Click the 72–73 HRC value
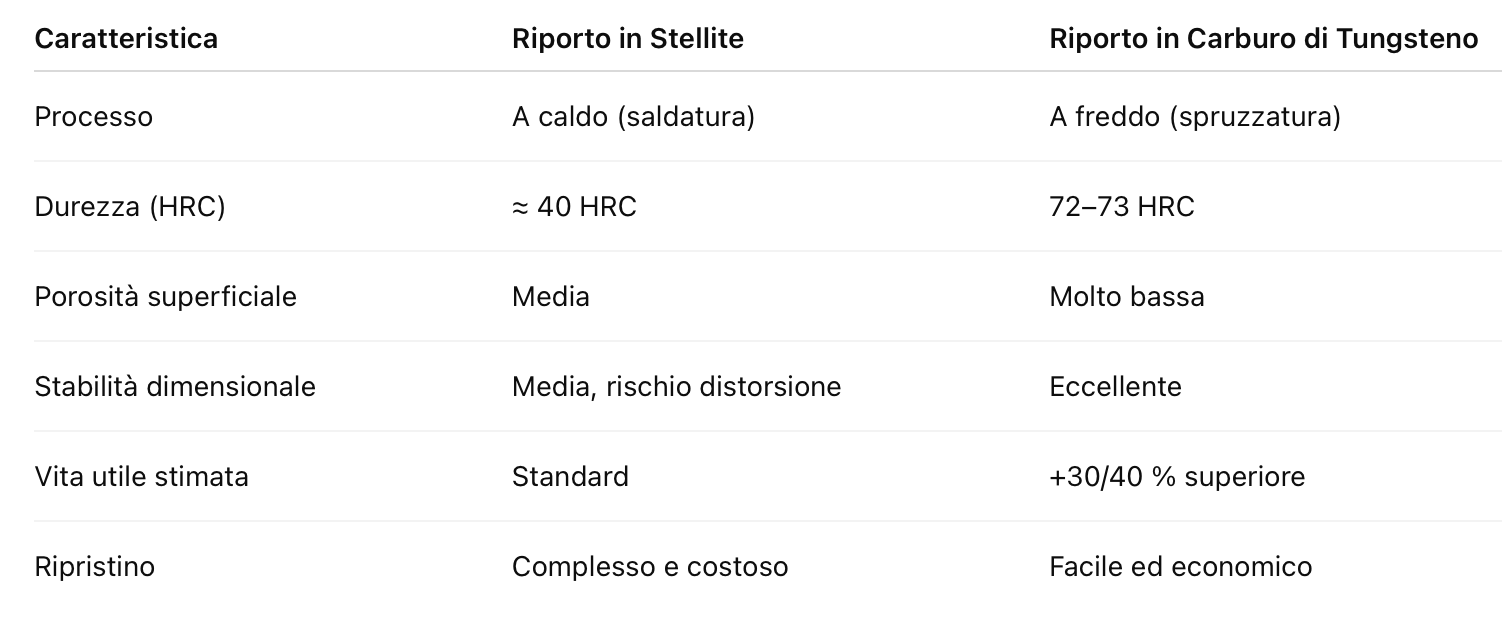The image size is (1502, 636). [1121, 207]
